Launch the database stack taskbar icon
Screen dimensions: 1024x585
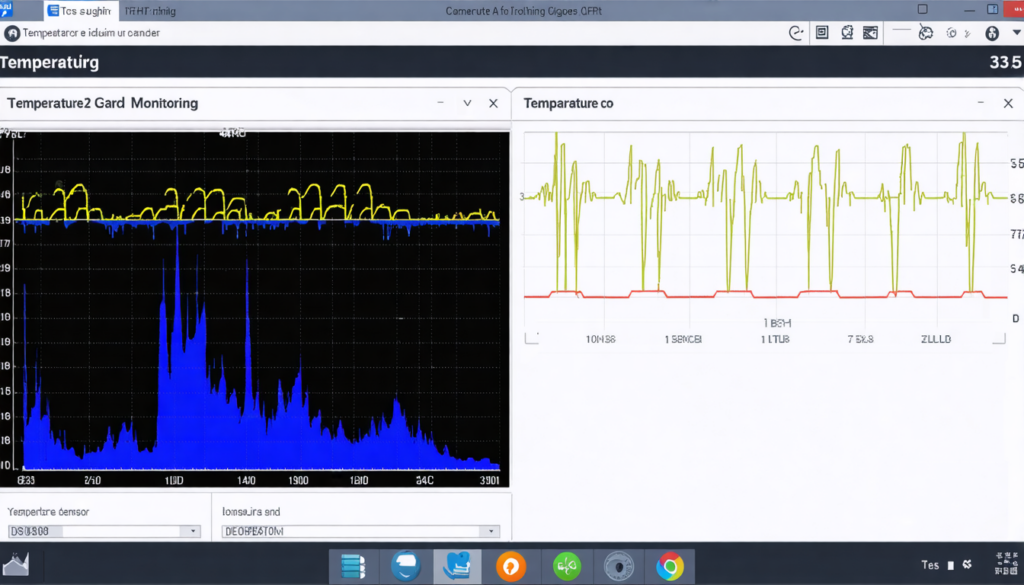pos(353,567)
